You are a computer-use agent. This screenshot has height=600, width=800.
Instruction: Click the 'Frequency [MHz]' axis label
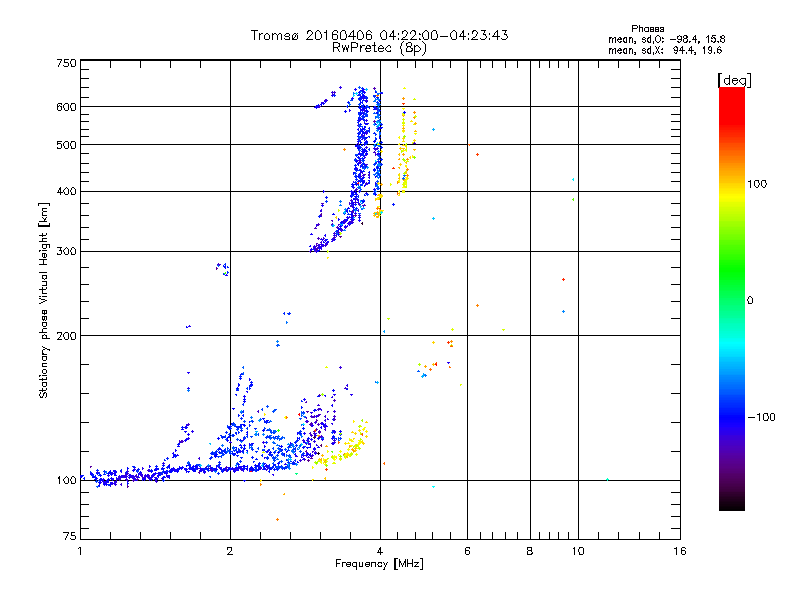tap(379, 564)
